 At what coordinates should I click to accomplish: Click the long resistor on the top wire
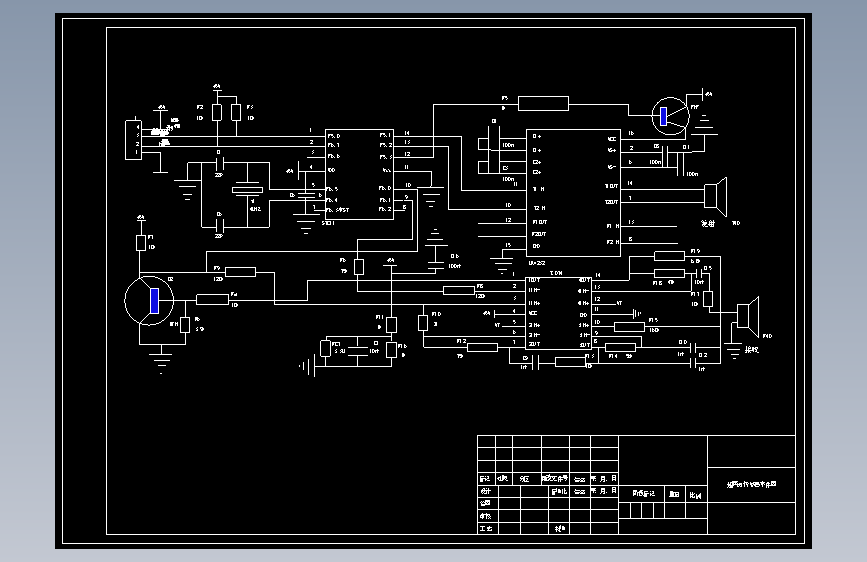pyautogui.click(x=543, y=103)
